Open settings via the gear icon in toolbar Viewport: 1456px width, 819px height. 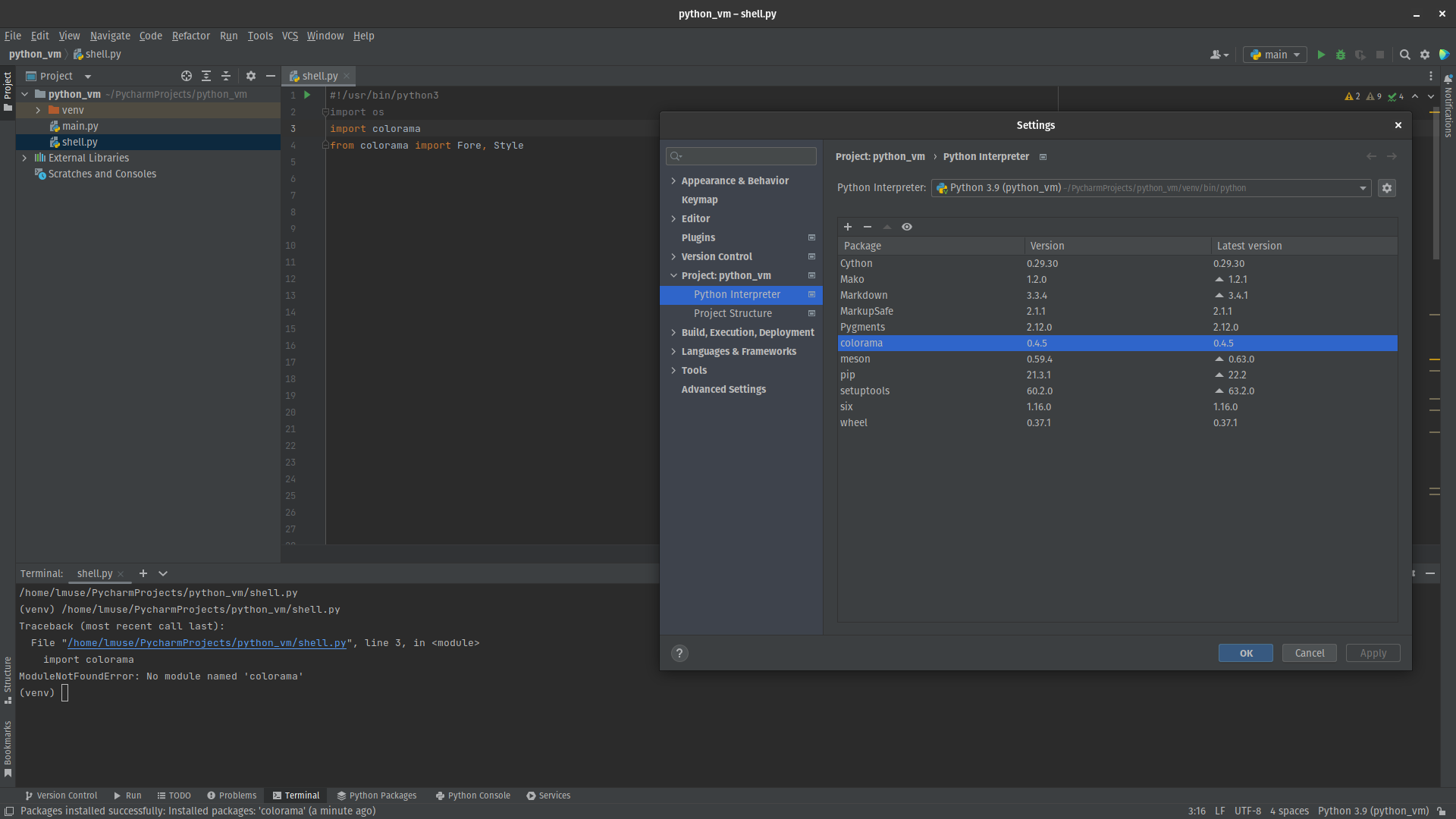[1425, 55]
